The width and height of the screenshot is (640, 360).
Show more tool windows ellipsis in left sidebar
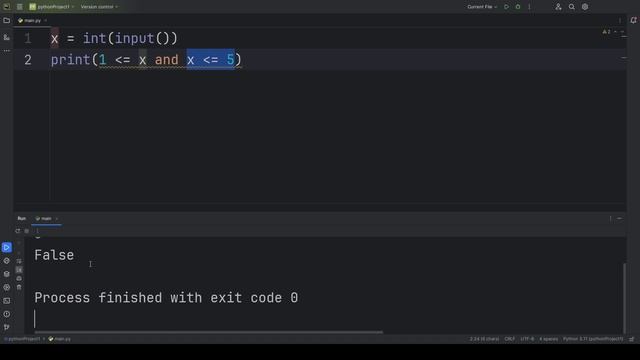click(x=7, y=51)
